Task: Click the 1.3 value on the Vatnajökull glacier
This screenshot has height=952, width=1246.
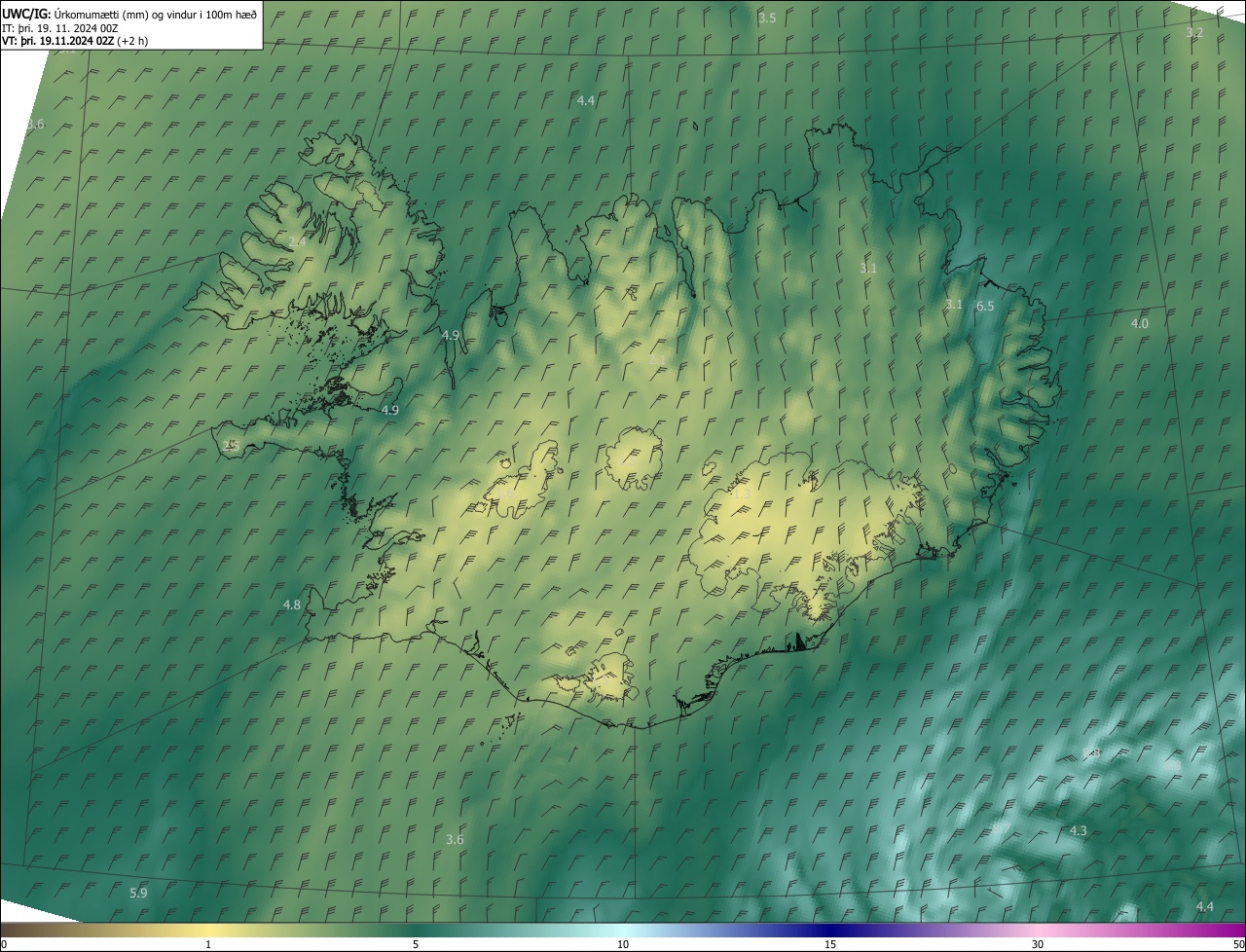Action: tap(742, 494)
